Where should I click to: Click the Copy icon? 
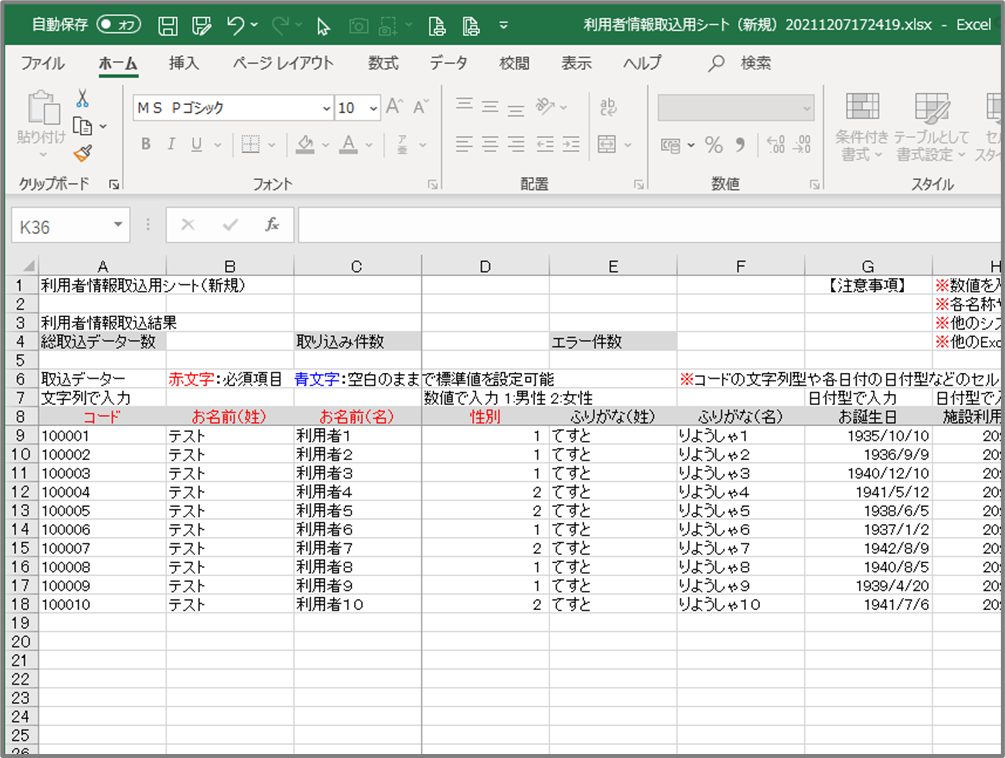83,126
